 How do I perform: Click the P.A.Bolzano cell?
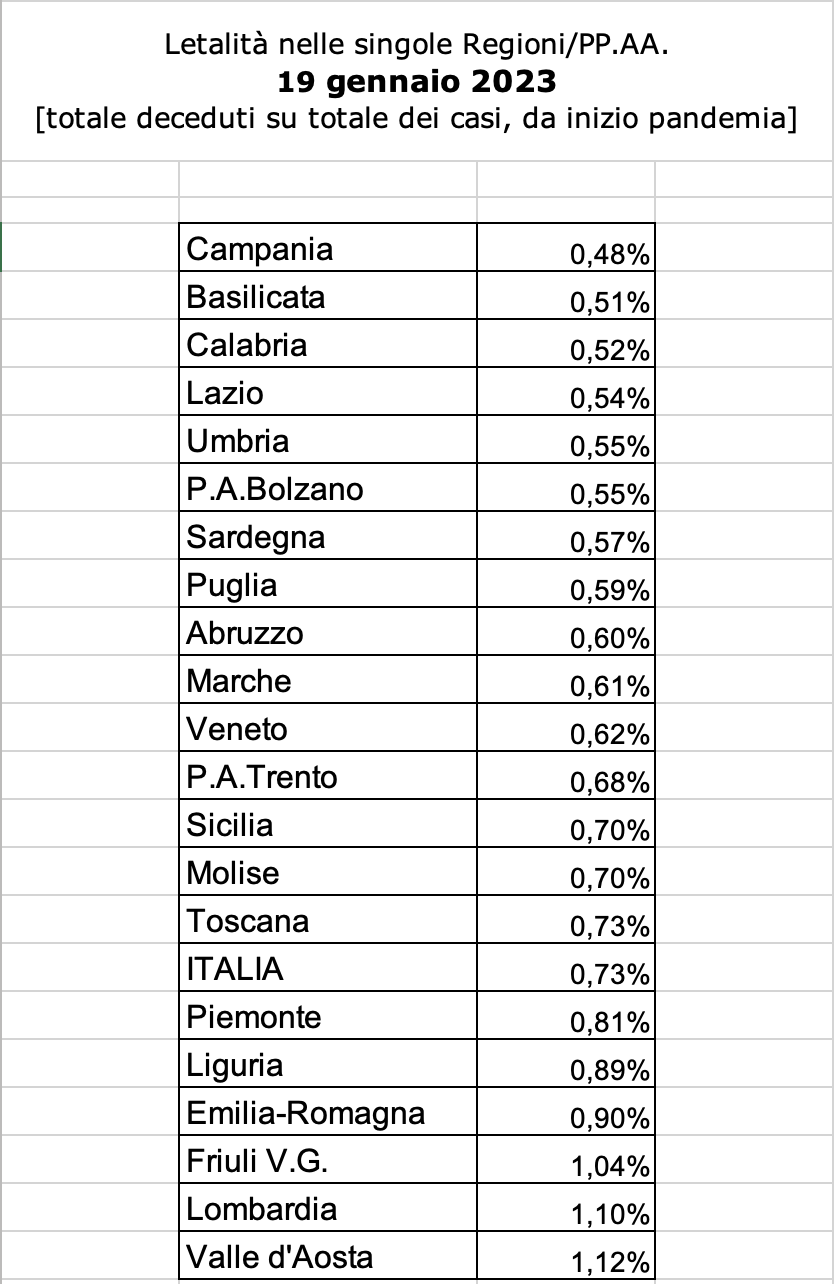pyautogui.click(x=328, y=488)
